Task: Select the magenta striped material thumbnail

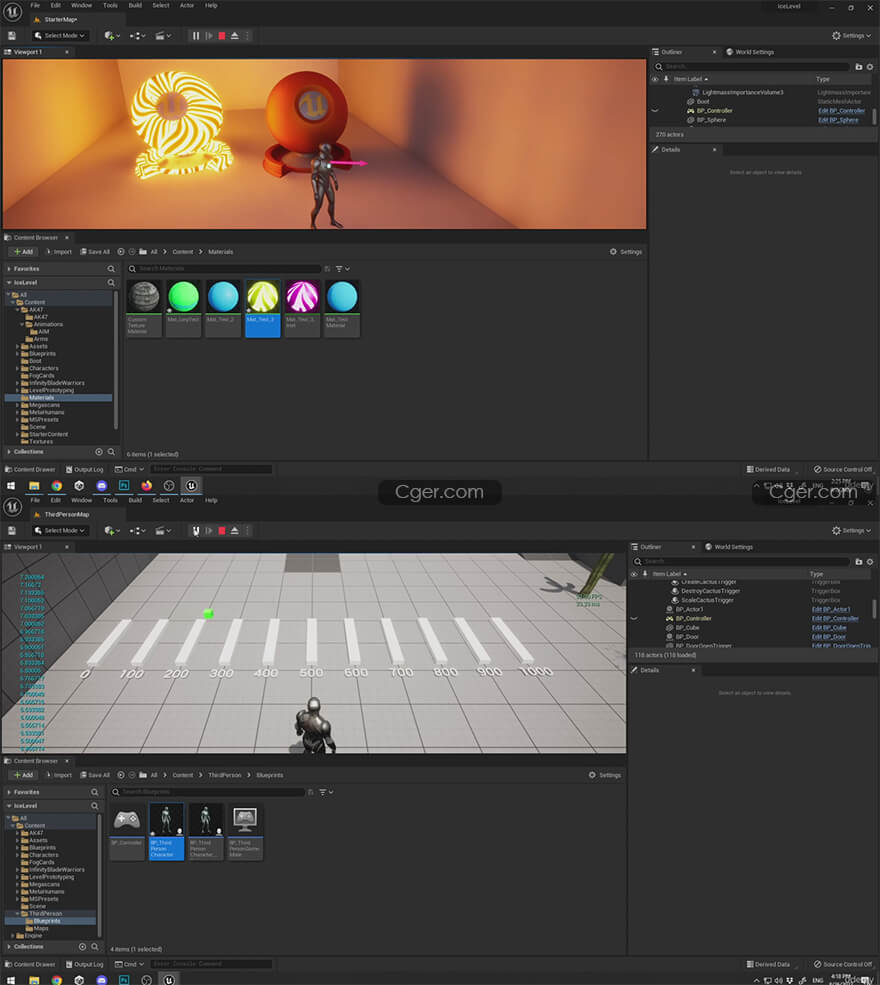Action: 302,308
